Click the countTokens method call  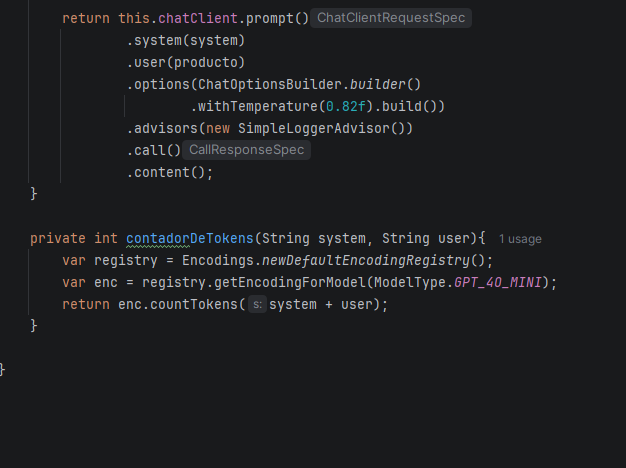click(194, 304)
